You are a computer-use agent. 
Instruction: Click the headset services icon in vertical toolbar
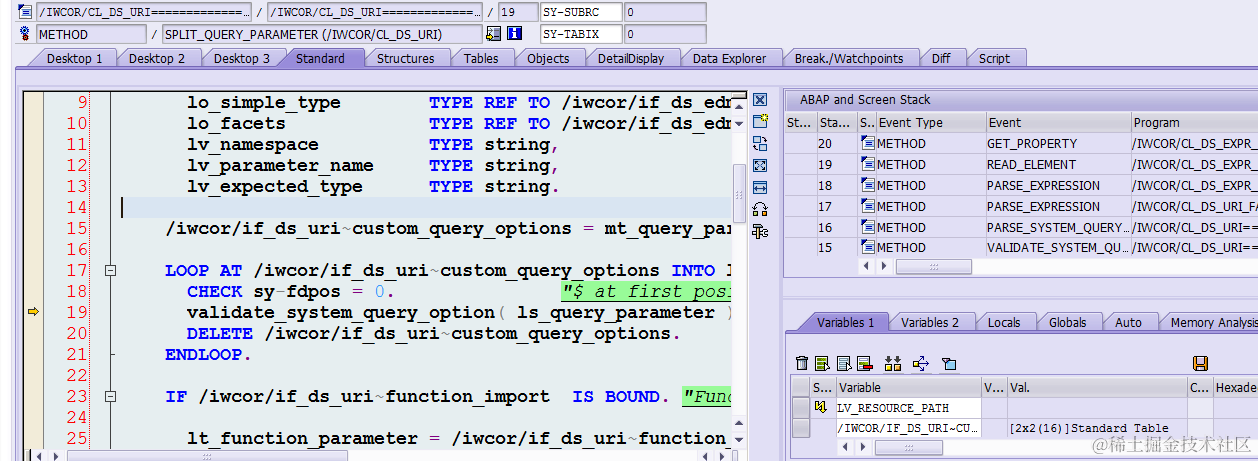(760, 209)
